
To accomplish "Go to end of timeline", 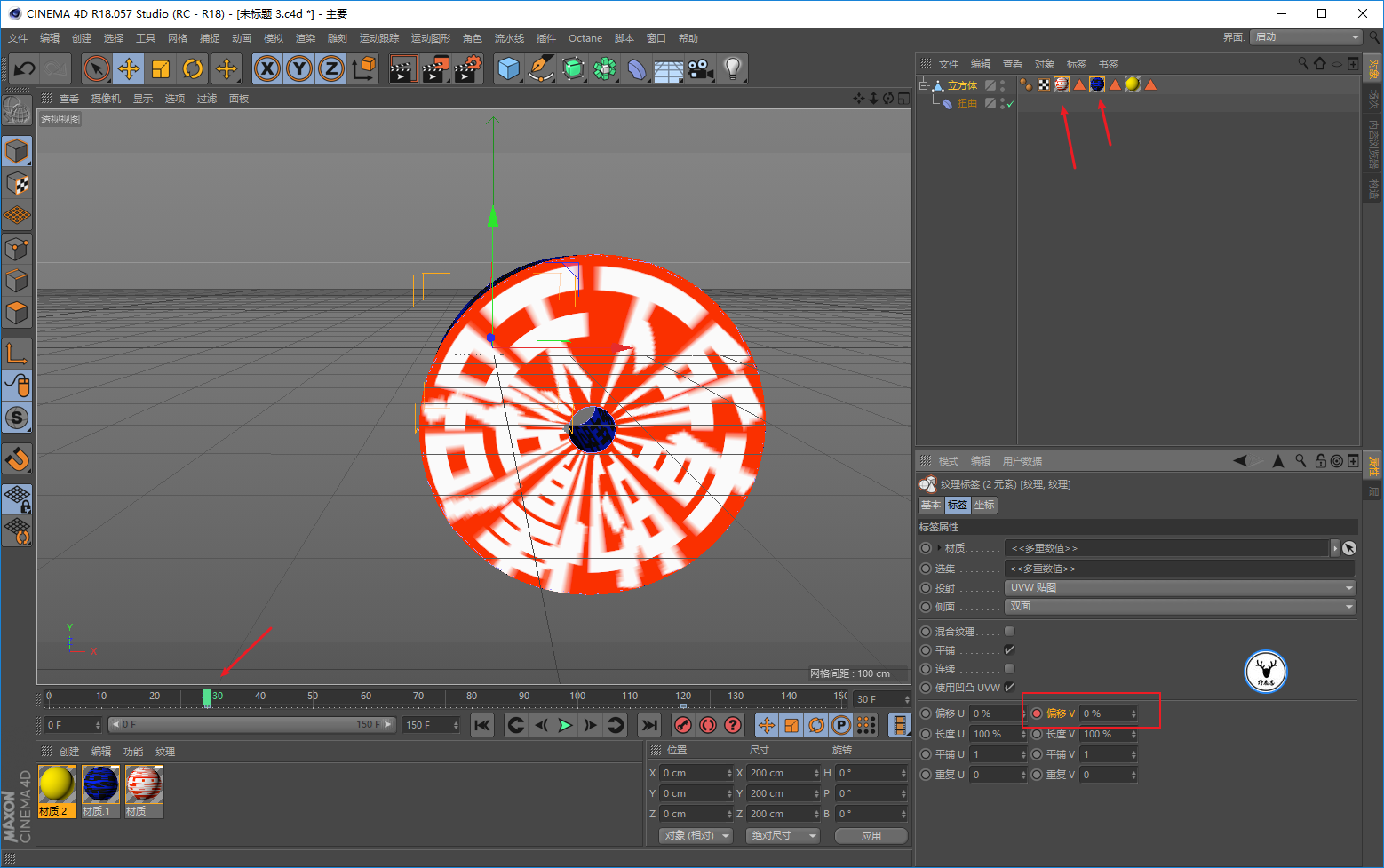I will (649, 725).
